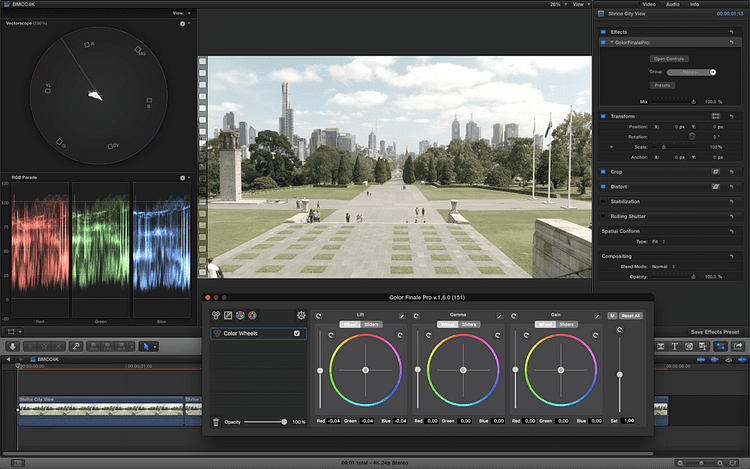Add the fourth layer-type icon with the color wheel
This screenshot has height=469, width=750.
252,315
